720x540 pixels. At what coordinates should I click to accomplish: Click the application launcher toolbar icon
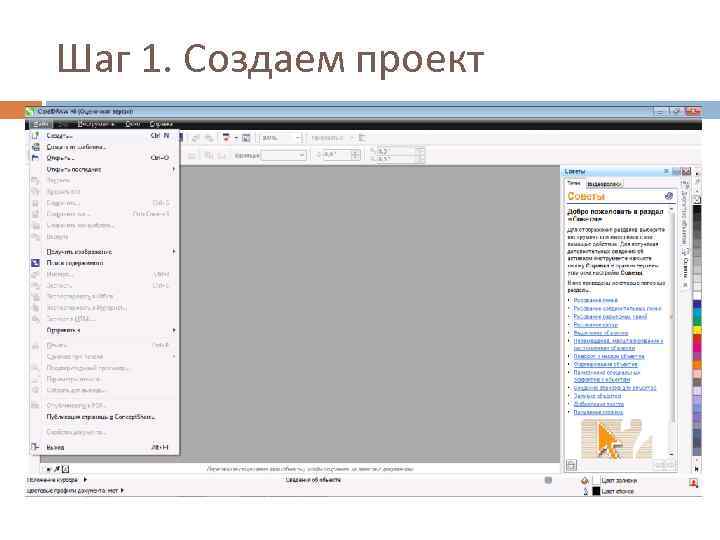(226, 138)
